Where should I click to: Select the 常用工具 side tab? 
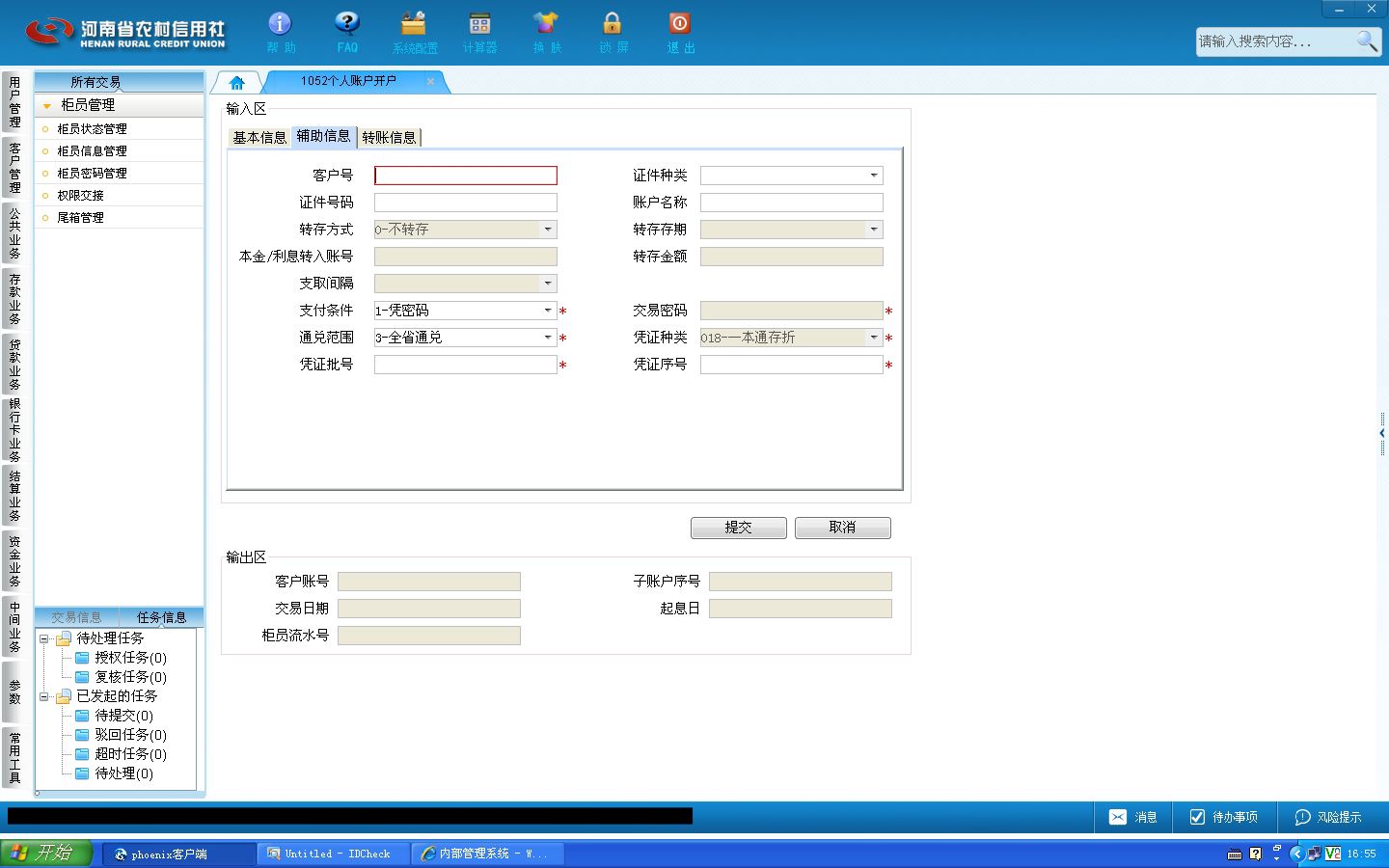tap(14, 757)
